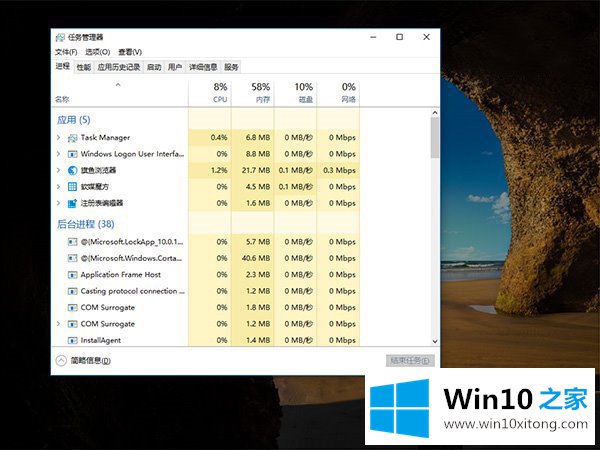
Task: Expand the 软媒魔方 app entry
Action: coord(58,186)
